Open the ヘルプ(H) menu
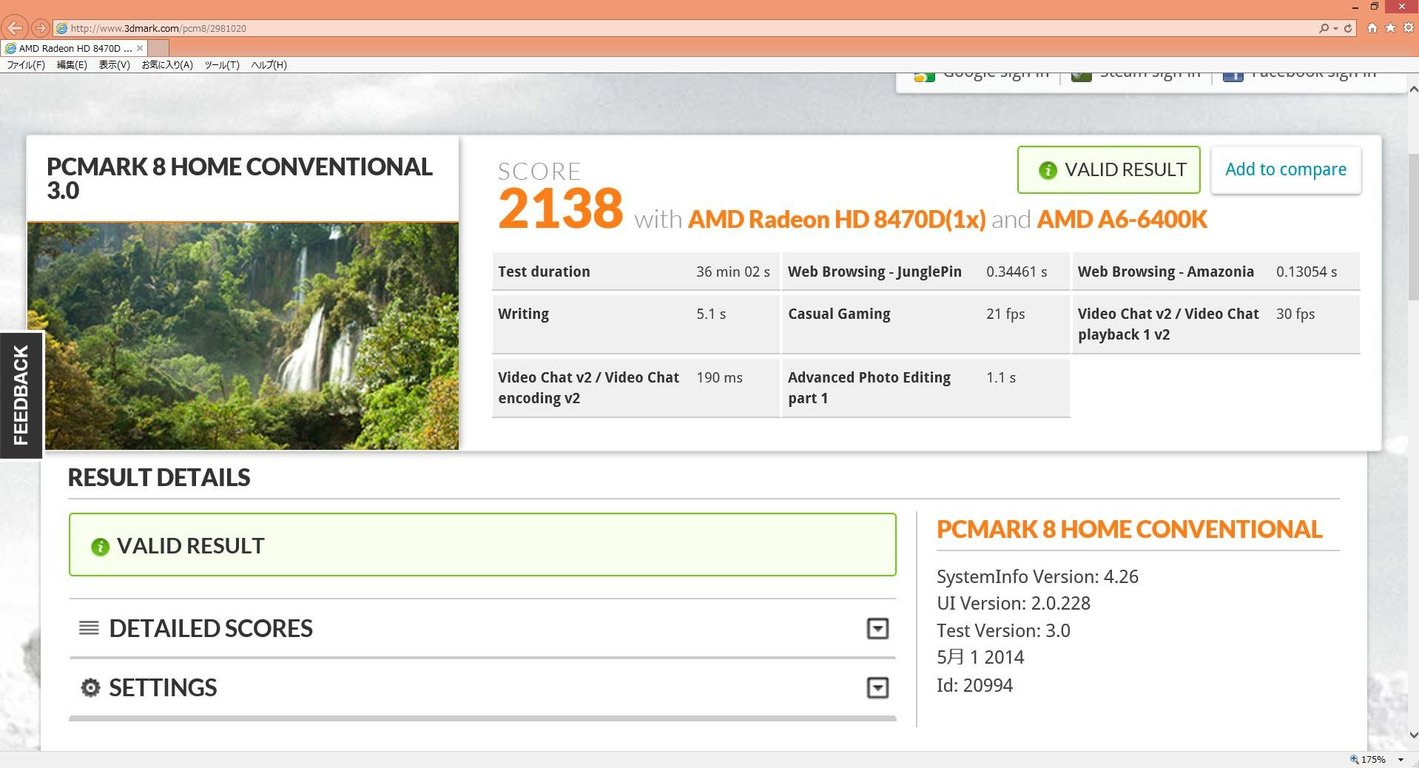The width and height of the screenshot is (1419, 768). coord(268,65)
